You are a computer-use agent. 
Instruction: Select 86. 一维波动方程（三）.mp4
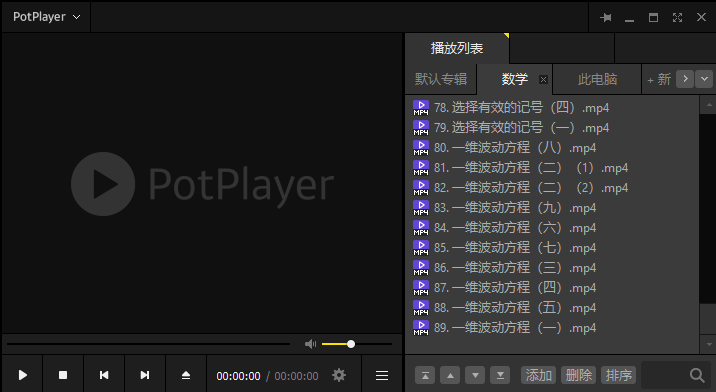tap(552, 268)
